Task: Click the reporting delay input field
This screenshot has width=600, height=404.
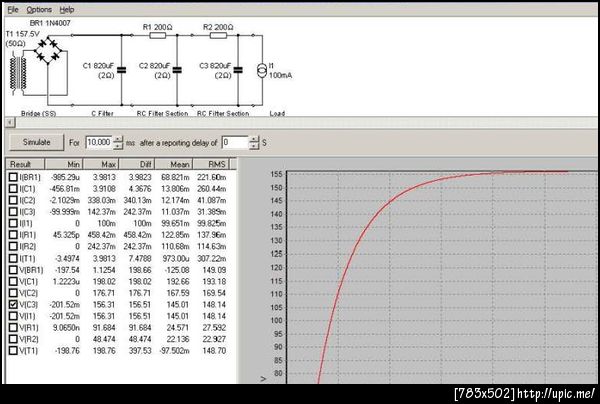Action: pyautogui.click(x=235, y=142)
